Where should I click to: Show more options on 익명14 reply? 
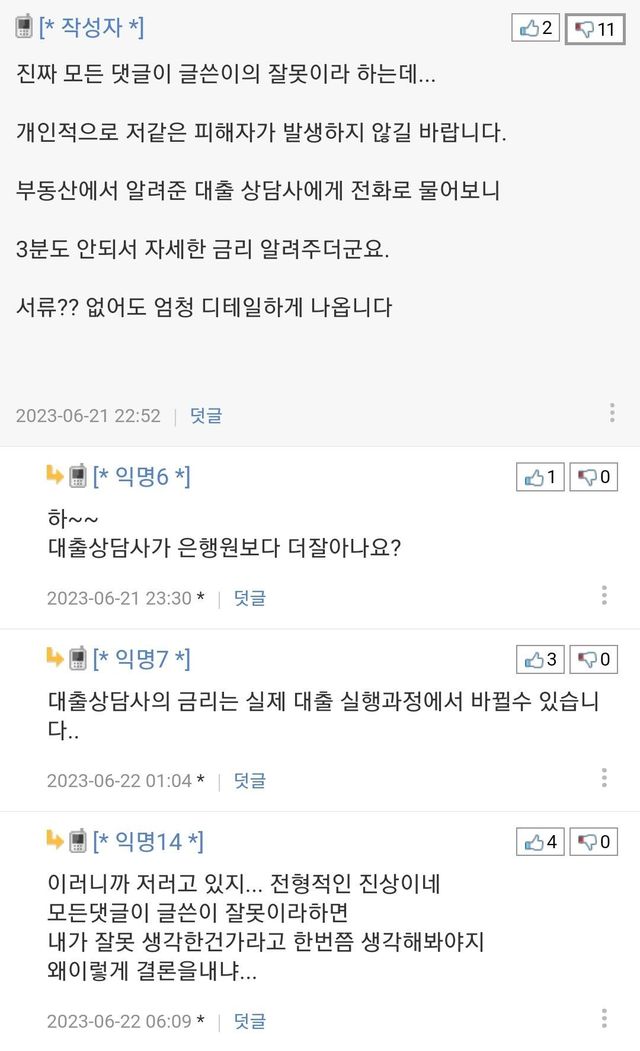605,1020
